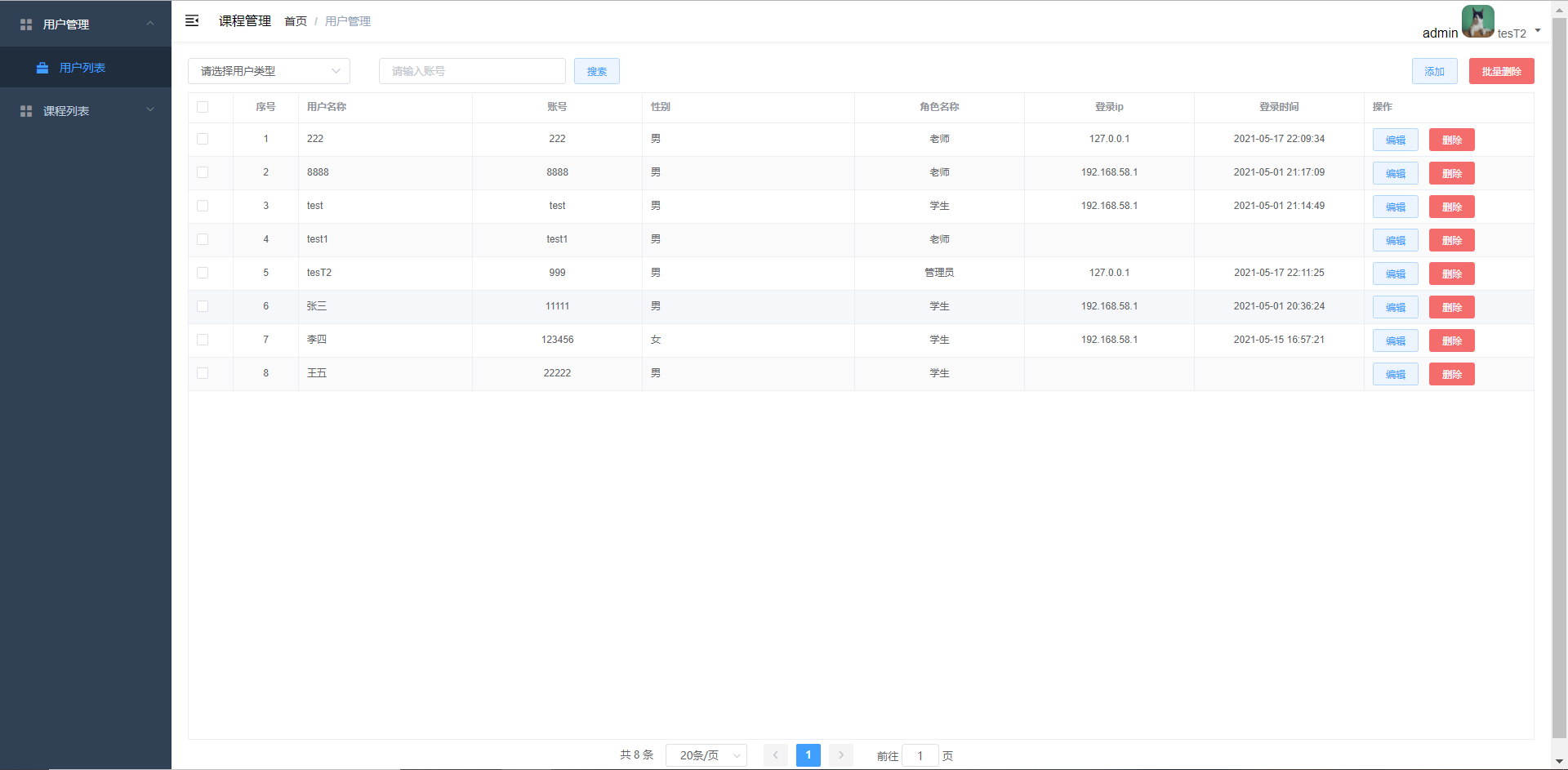Image resolution: width=1568 pixels, height=770 pixels.
Task: Click the briefcase icon beside 用户列表
Action: (x=42, y=68)
